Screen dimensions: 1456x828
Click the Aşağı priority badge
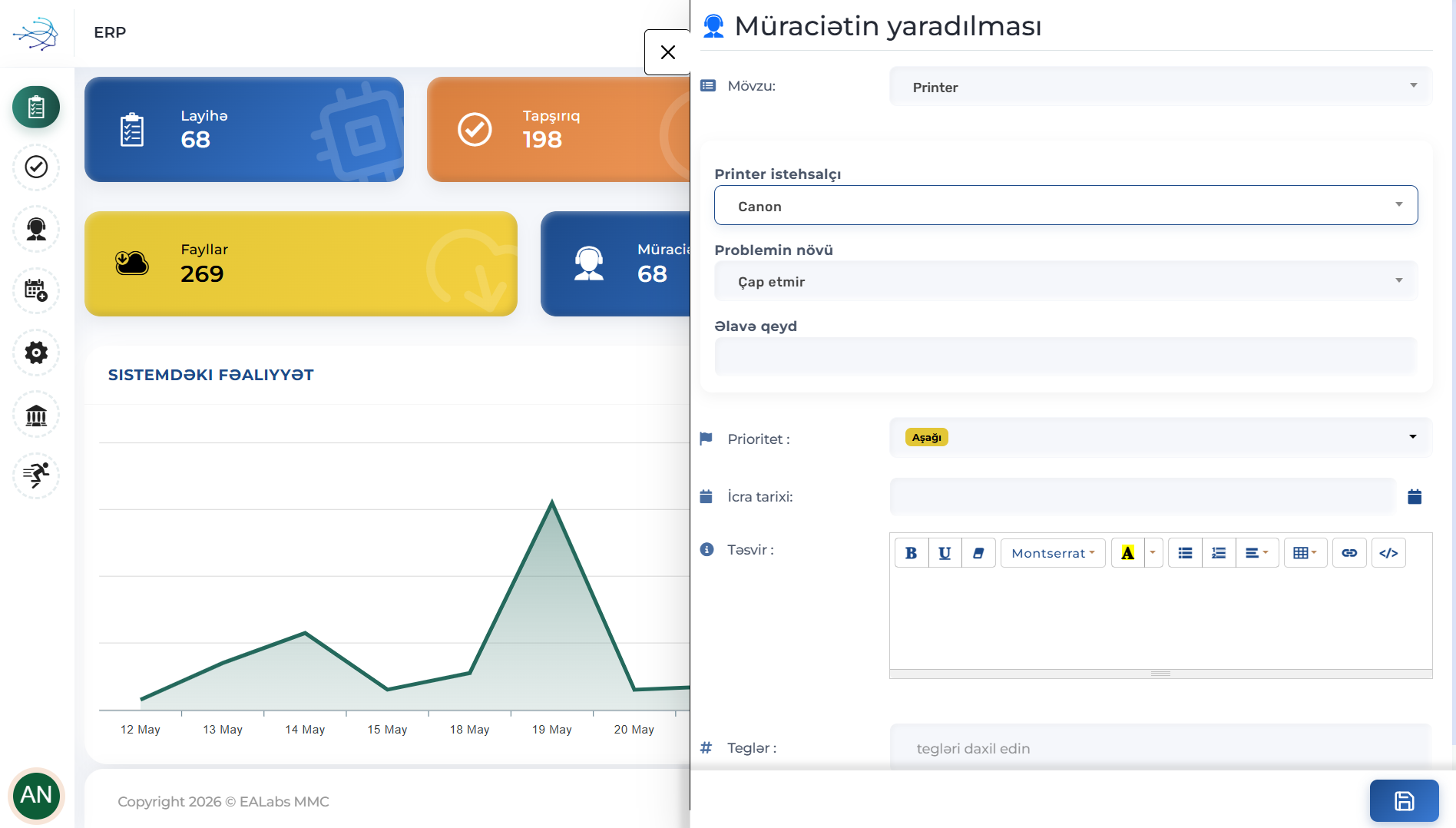[x=927, y=437]
